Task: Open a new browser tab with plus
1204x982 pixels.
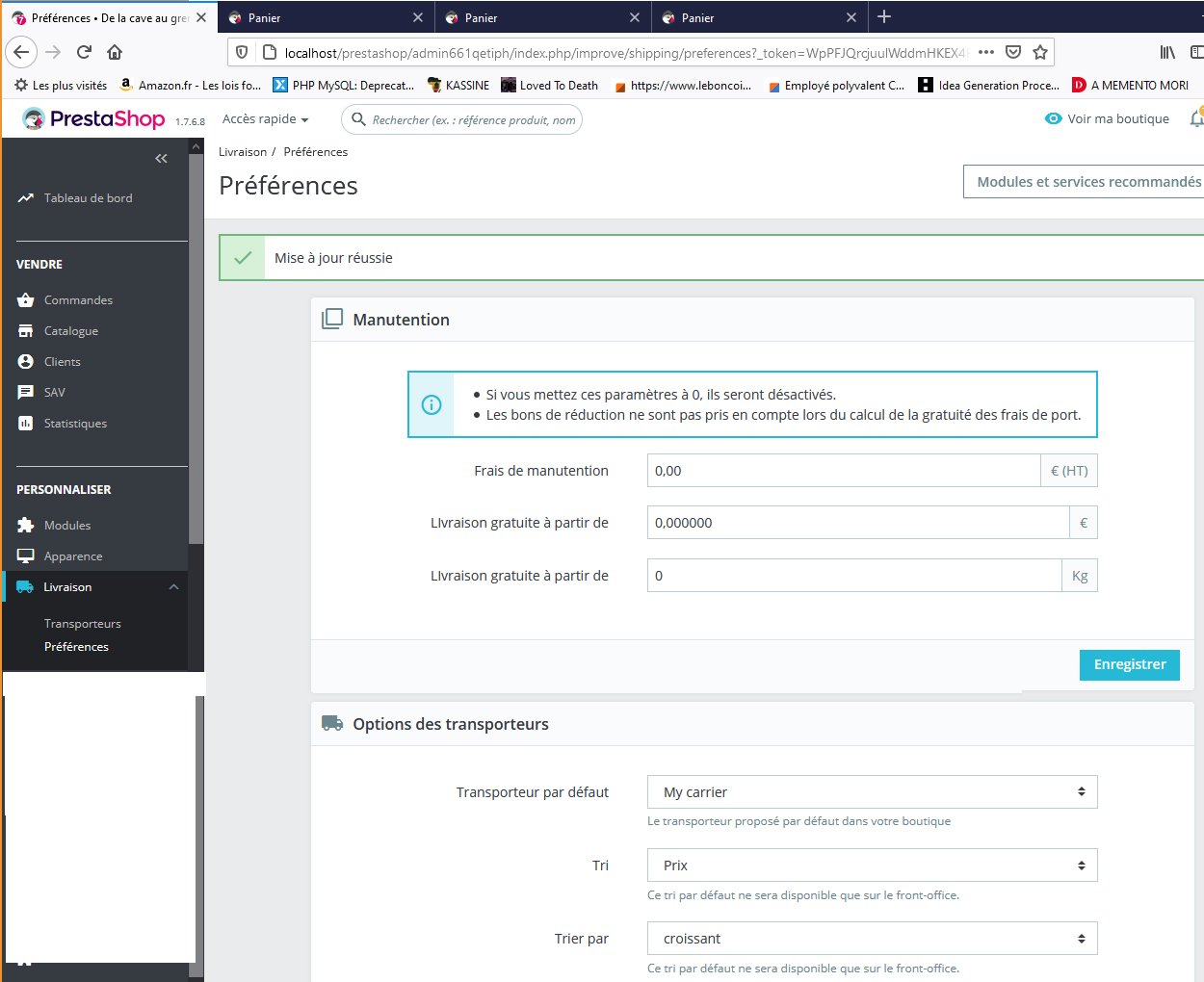Action: (x=884, y=16)
